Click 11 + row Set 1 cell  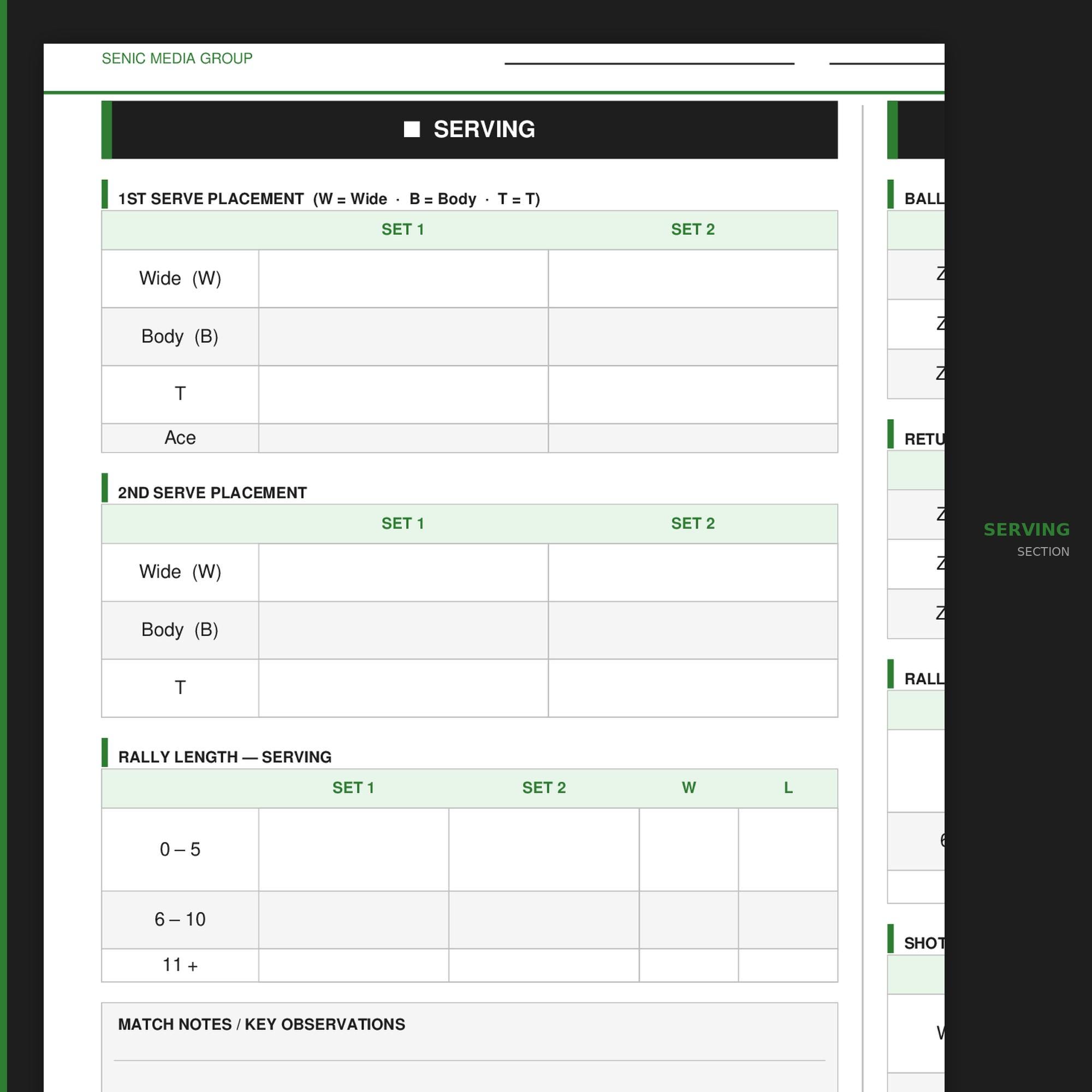[354, 965]
